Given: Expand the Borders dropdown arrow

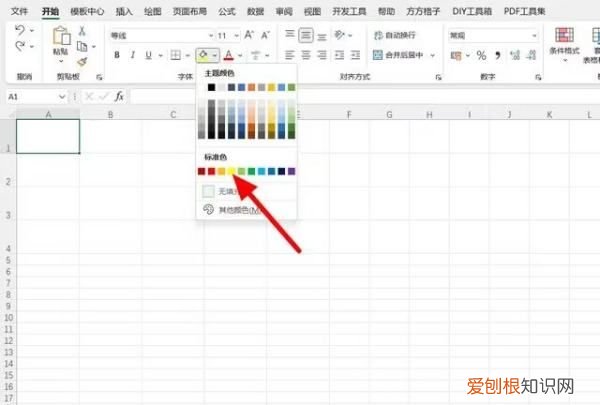Looking at the screenshot, I should point(188,56).
